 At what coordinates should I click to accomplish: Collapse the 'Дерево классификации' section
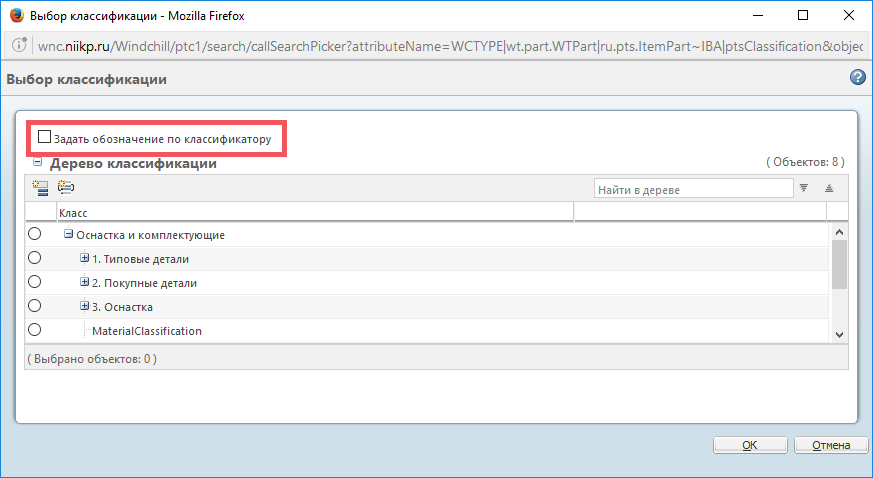pyautogui.click(x=37, y=162)
